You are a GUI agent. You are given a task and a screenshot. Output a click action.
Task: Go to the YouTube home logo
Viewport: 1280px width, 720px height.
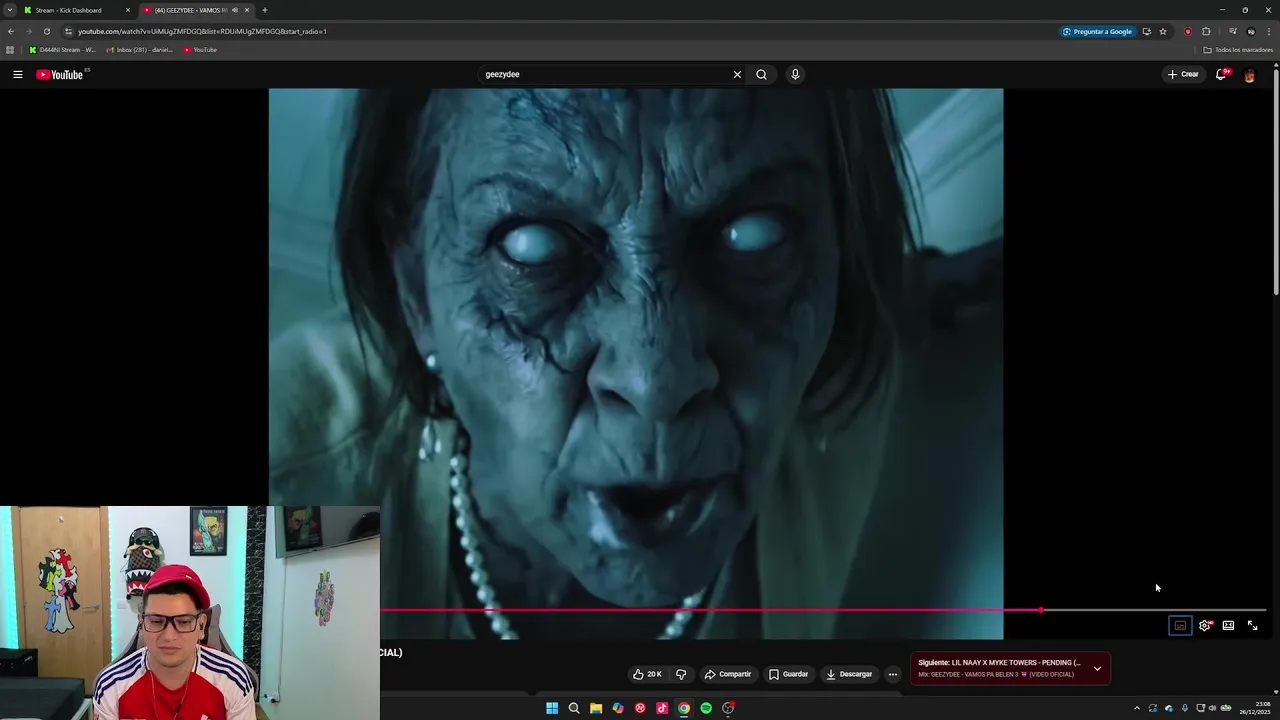coord(60,74)
